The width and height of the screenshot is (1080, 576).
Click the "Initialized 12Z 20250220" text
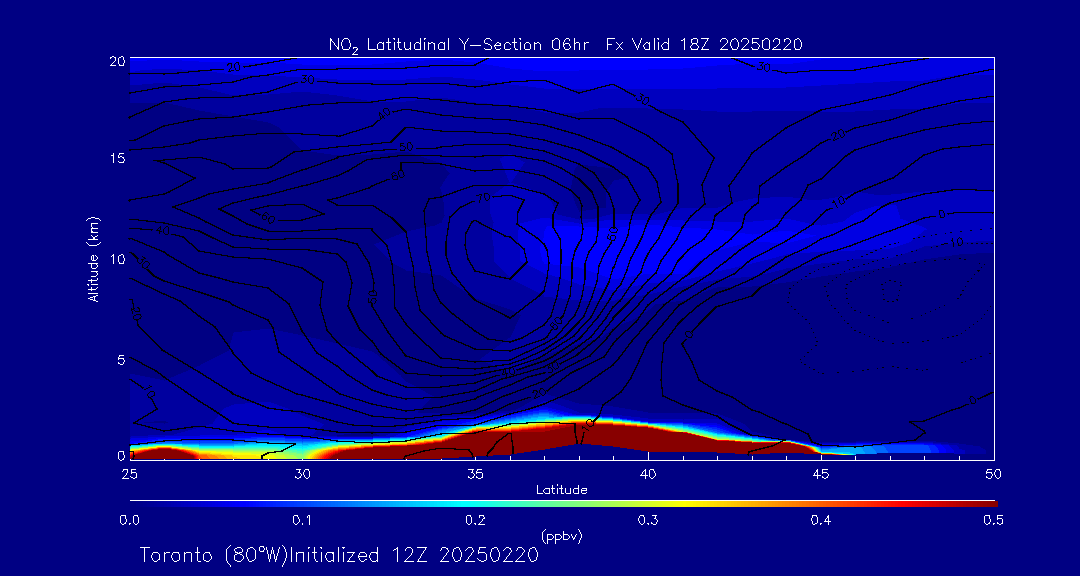(x=413, y=555)
